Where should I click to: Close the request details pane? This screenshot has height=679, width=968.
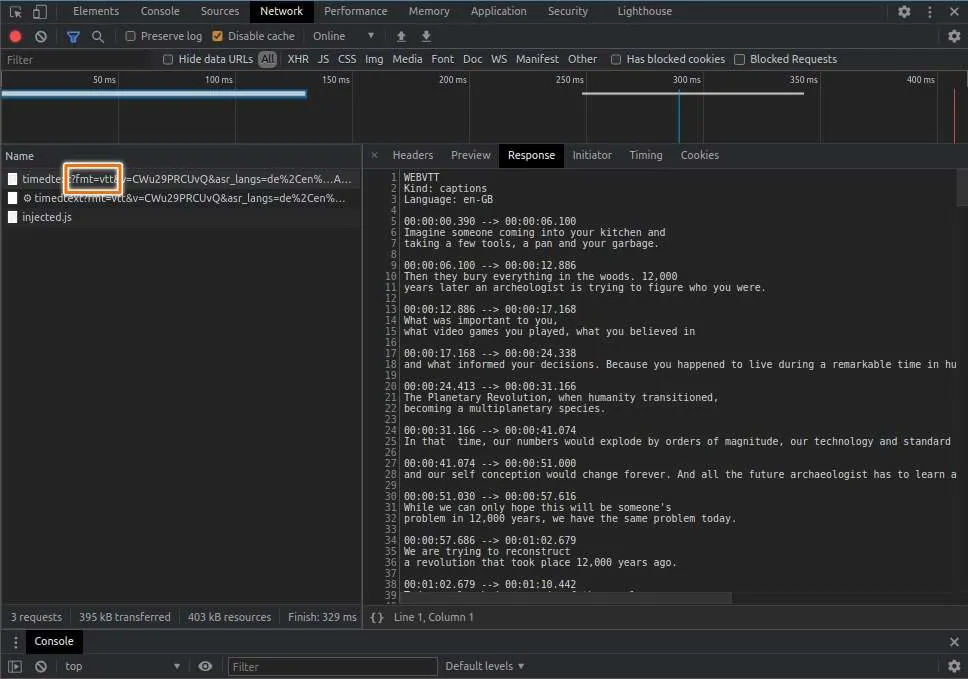(x=374, y=155)
